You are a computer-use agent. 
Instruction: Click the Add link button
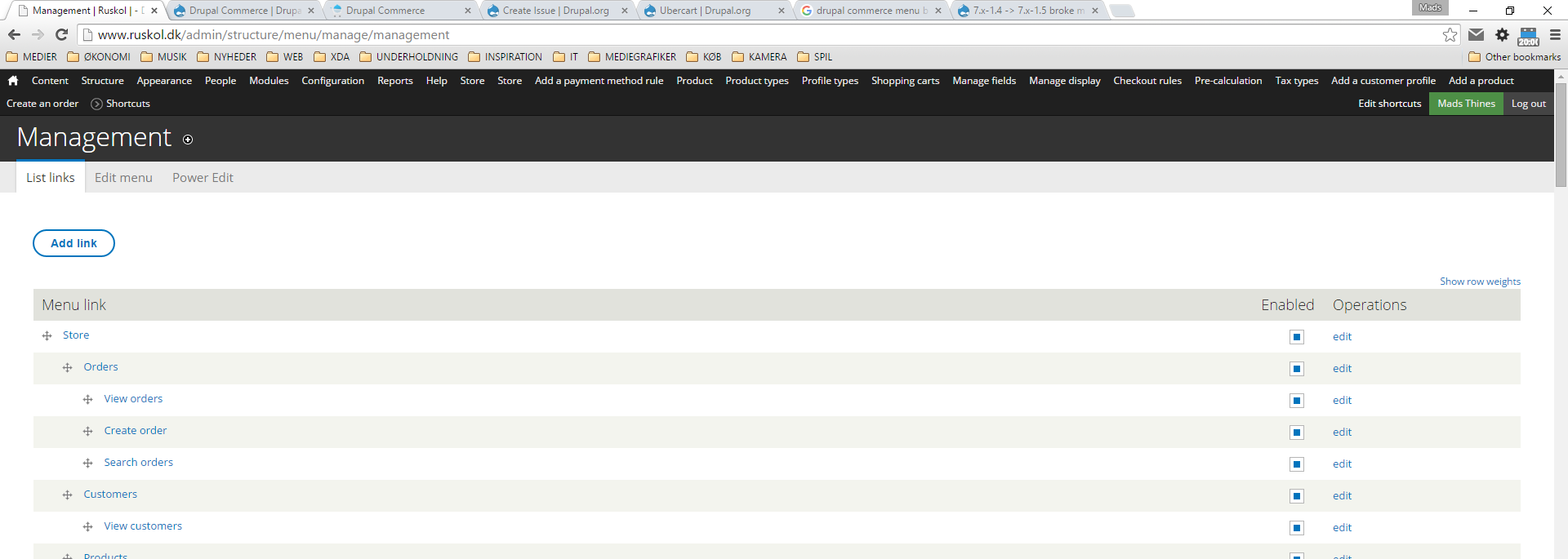(x=73, y=243)
